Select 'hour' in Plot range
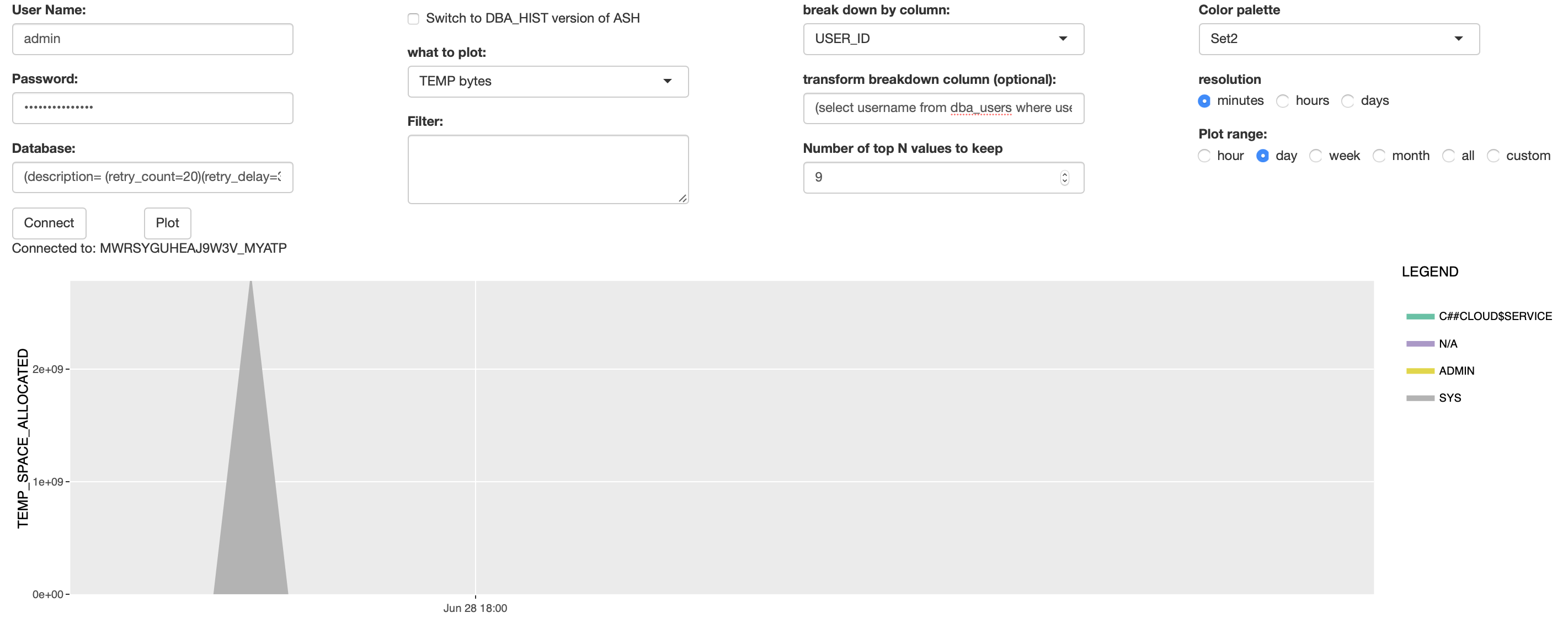This screenshot has height=618, width=1568. pos(1204,156)
